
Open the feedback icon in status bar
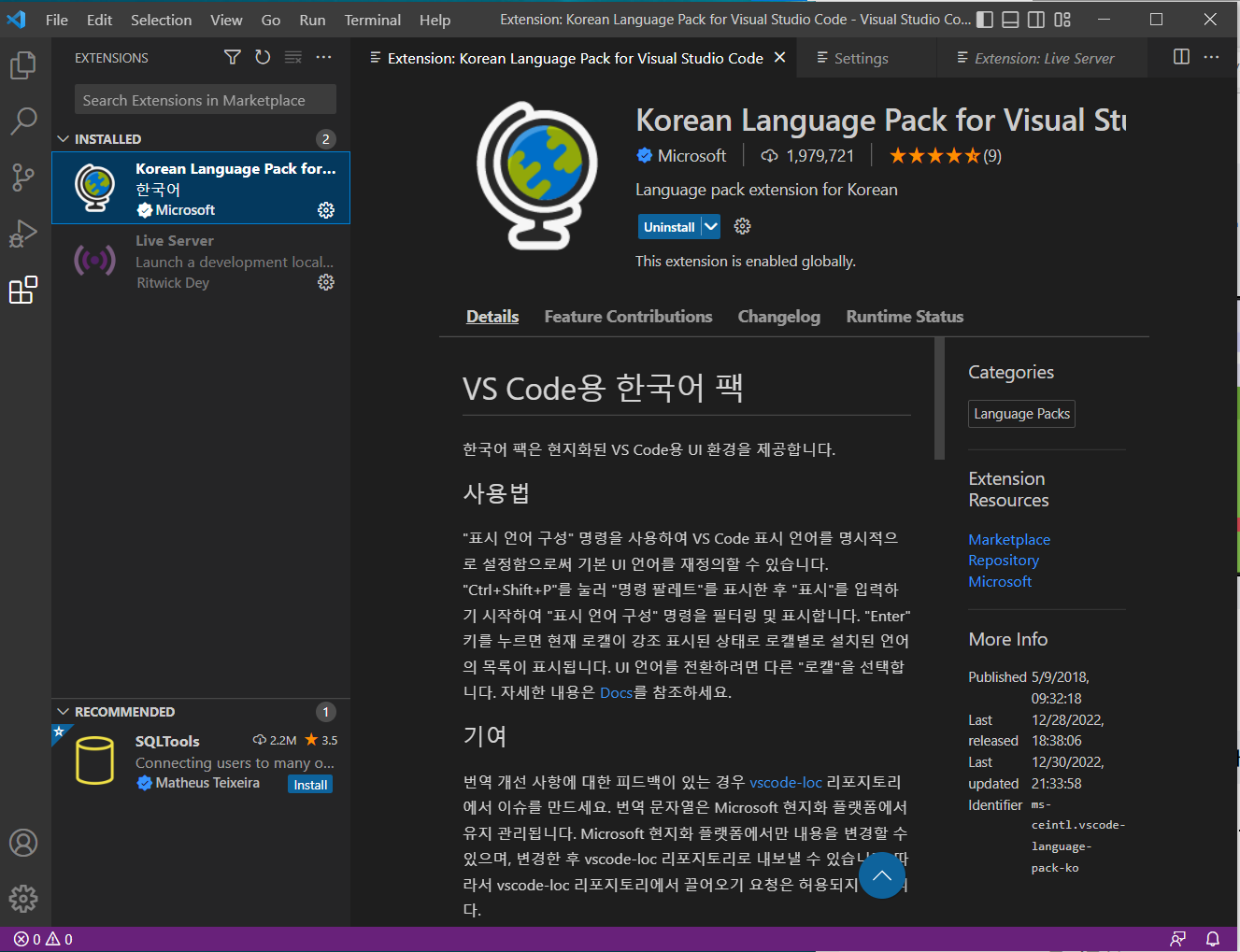tap(1178, 939)
